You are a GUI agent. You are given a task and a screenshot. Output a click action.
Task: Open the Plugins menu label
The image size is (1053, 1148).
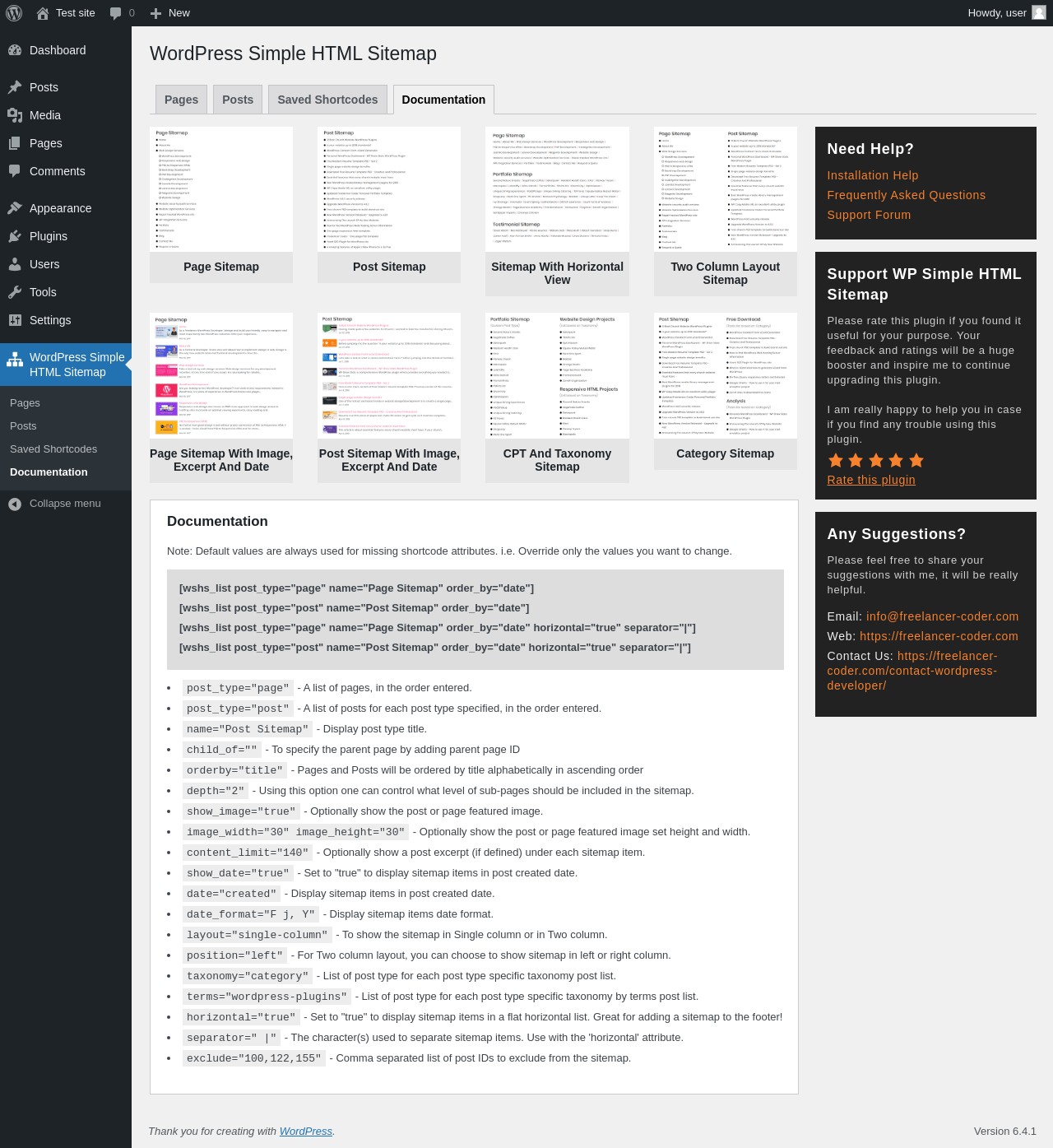point(49,236)
